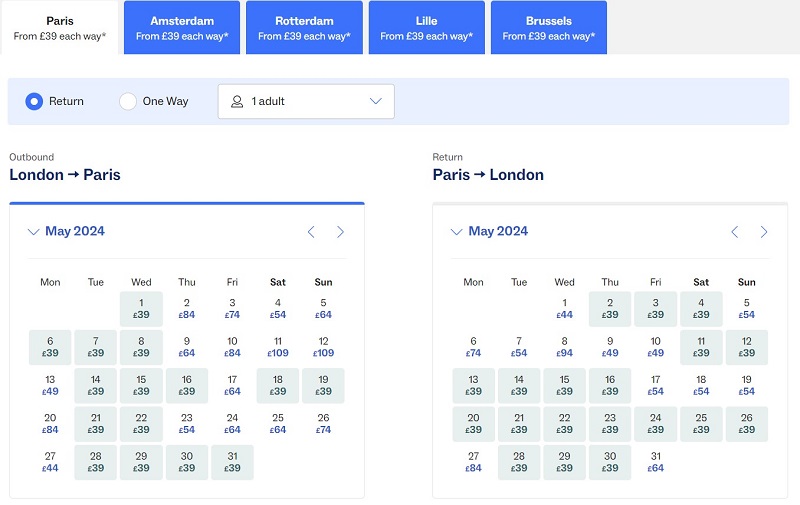Pick return date 31 May at £64
Screen dimensions: 800x505
pos(656,462)
